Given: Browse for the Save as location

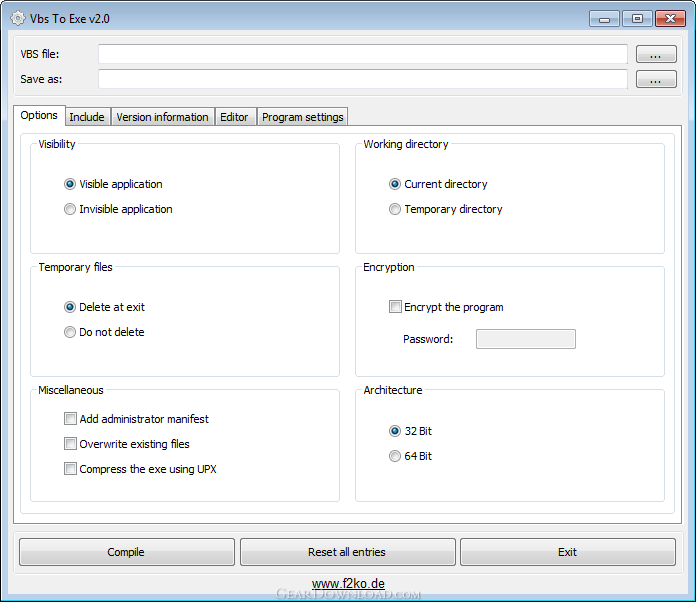Looking at the screenshot, I should coord(656,79).
